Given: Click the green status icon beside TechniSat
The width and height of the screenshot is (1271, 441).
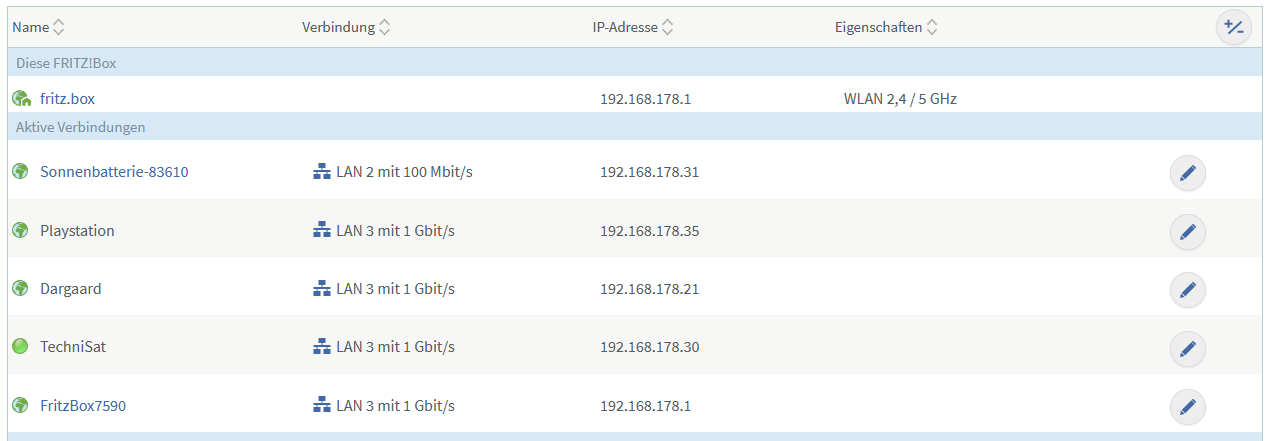Looking at the screenshot, I should [x=20, y=347].
